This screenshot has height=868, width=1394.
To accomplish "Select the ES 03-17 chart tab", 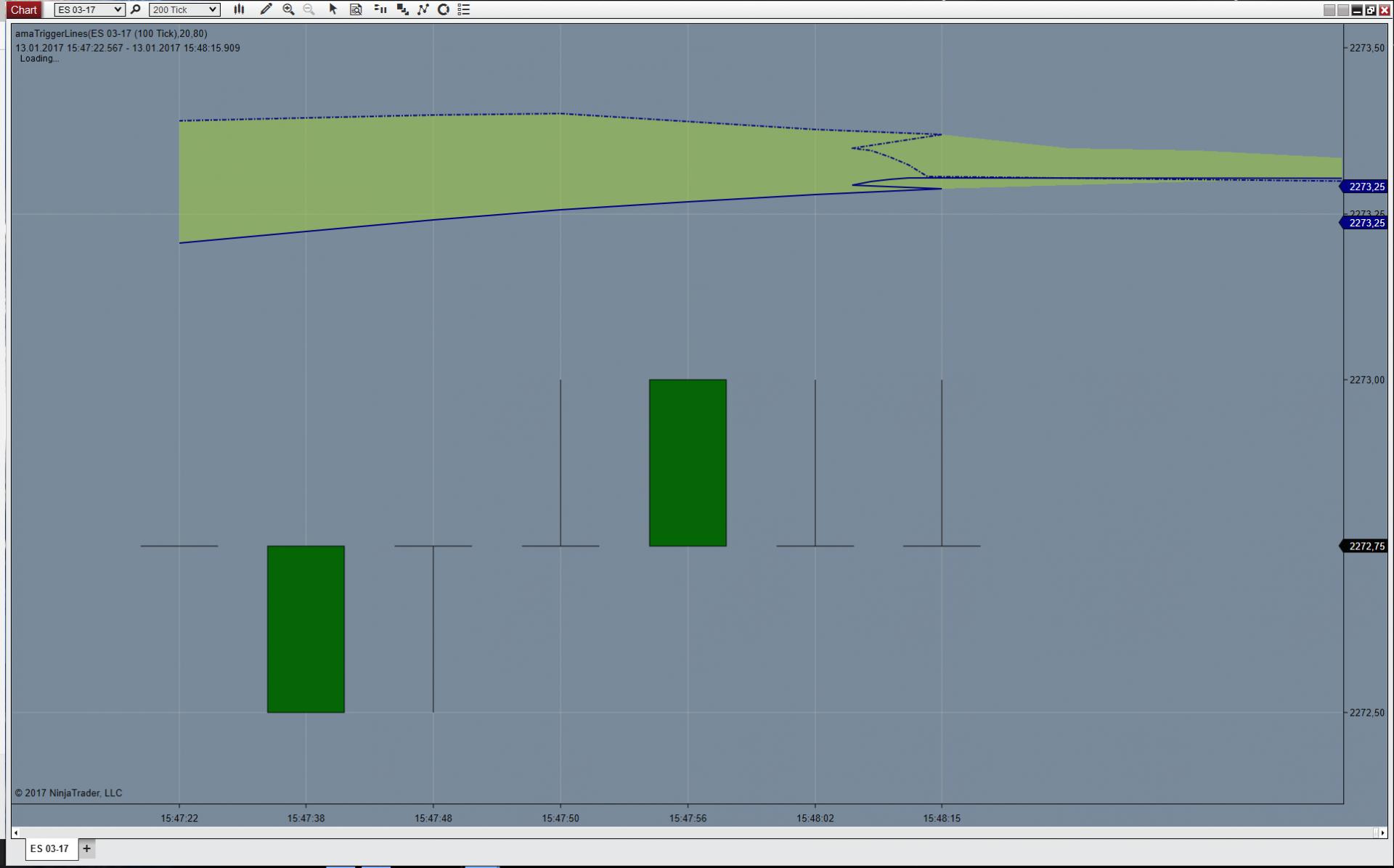I will pyautogui.click(x=49, y=848).
